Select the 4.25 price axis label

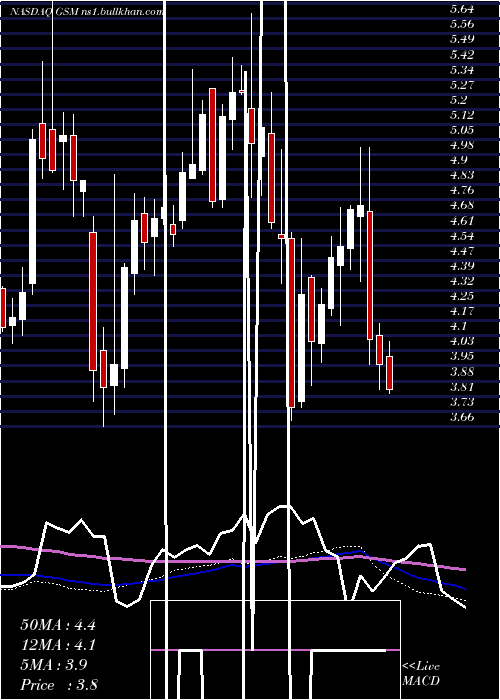pos(462,296)
